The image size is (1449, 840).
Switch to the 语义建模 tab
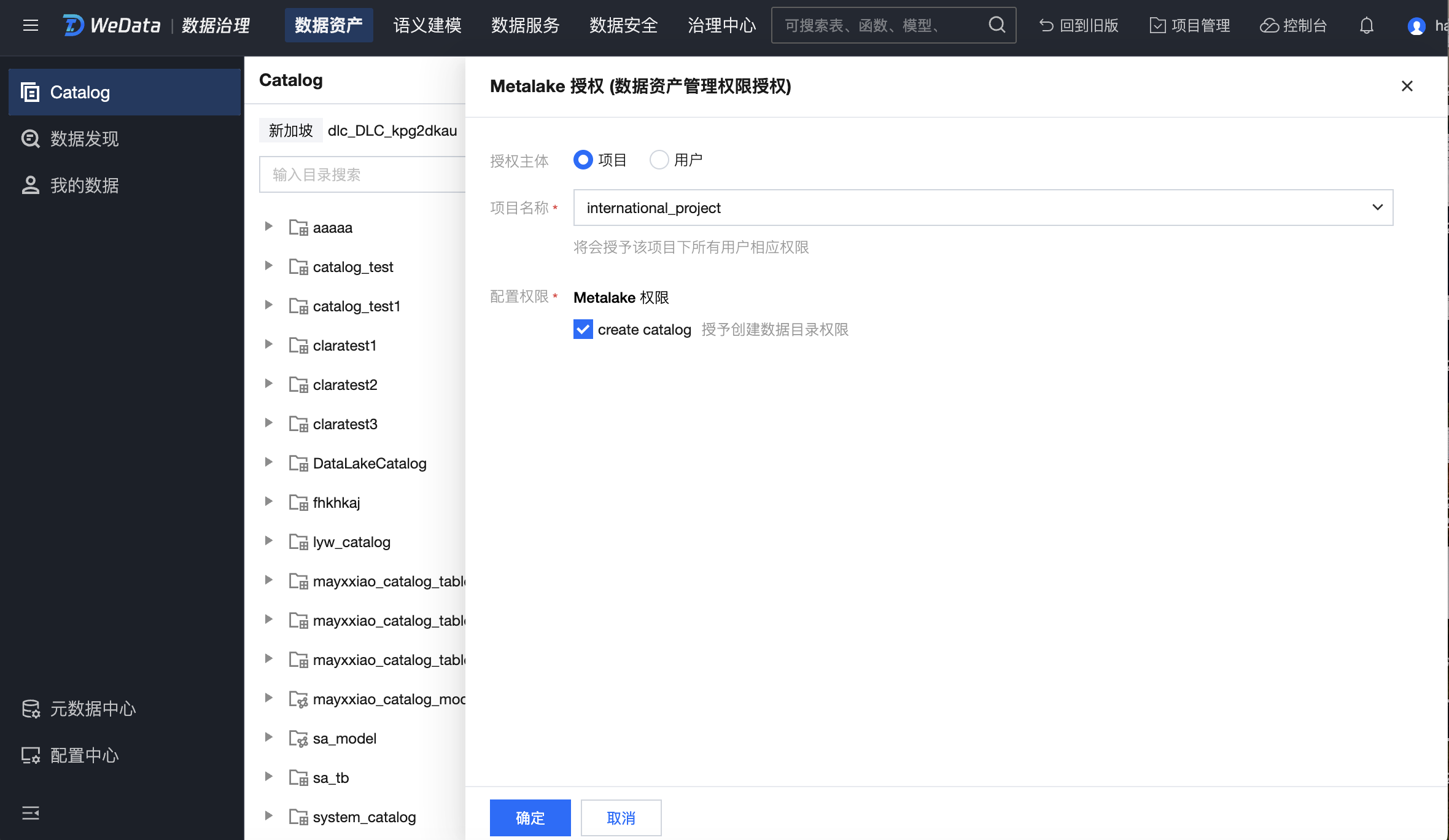427,25
